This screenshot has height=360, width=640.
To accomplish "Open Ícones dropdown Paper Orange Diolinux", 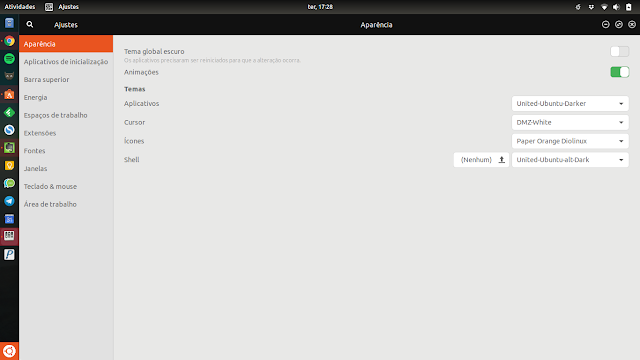I will 570,141.
